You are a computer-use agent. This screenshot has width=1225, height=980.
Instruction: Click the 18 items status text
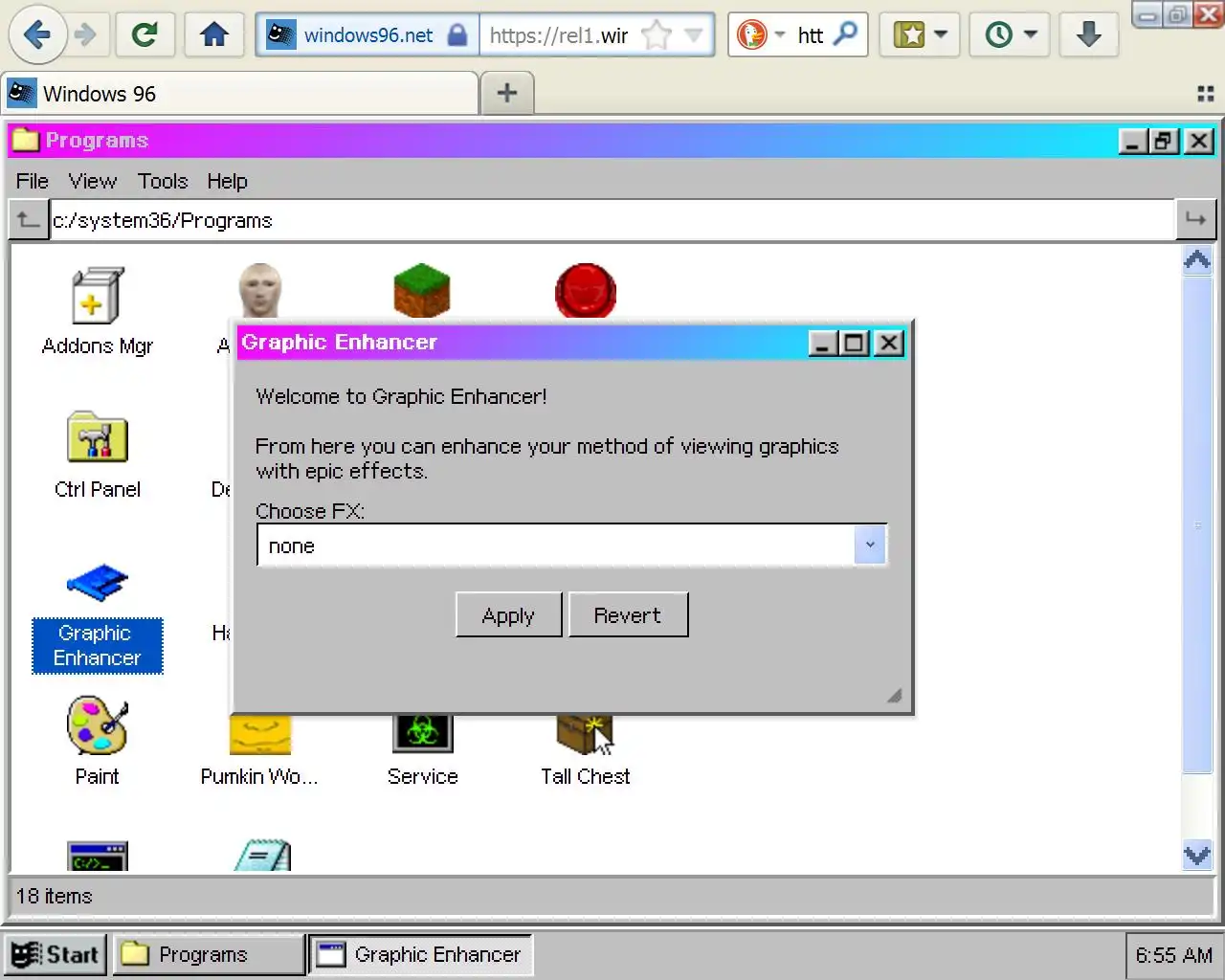pos(55,897)
